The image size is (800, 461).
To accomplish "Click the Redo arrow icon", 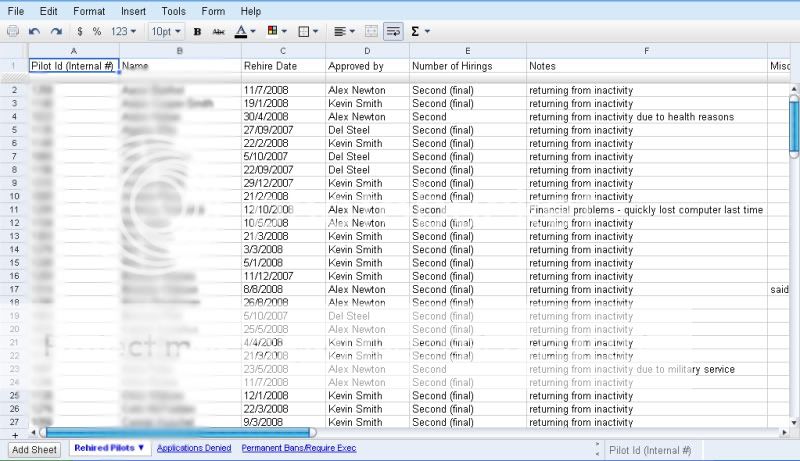I will 54,31.
